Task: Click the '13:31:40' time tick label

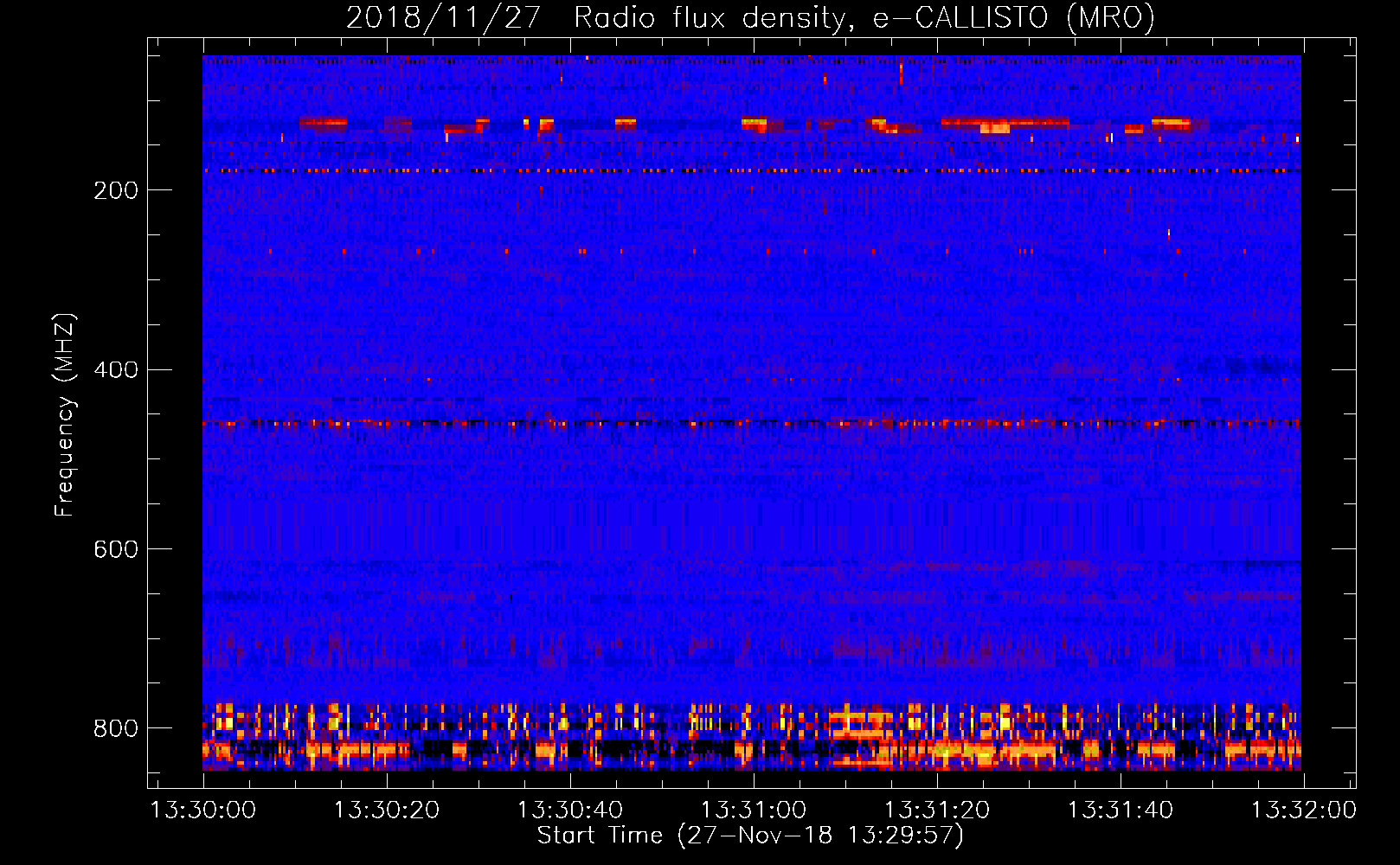Action: (1121, 811)
